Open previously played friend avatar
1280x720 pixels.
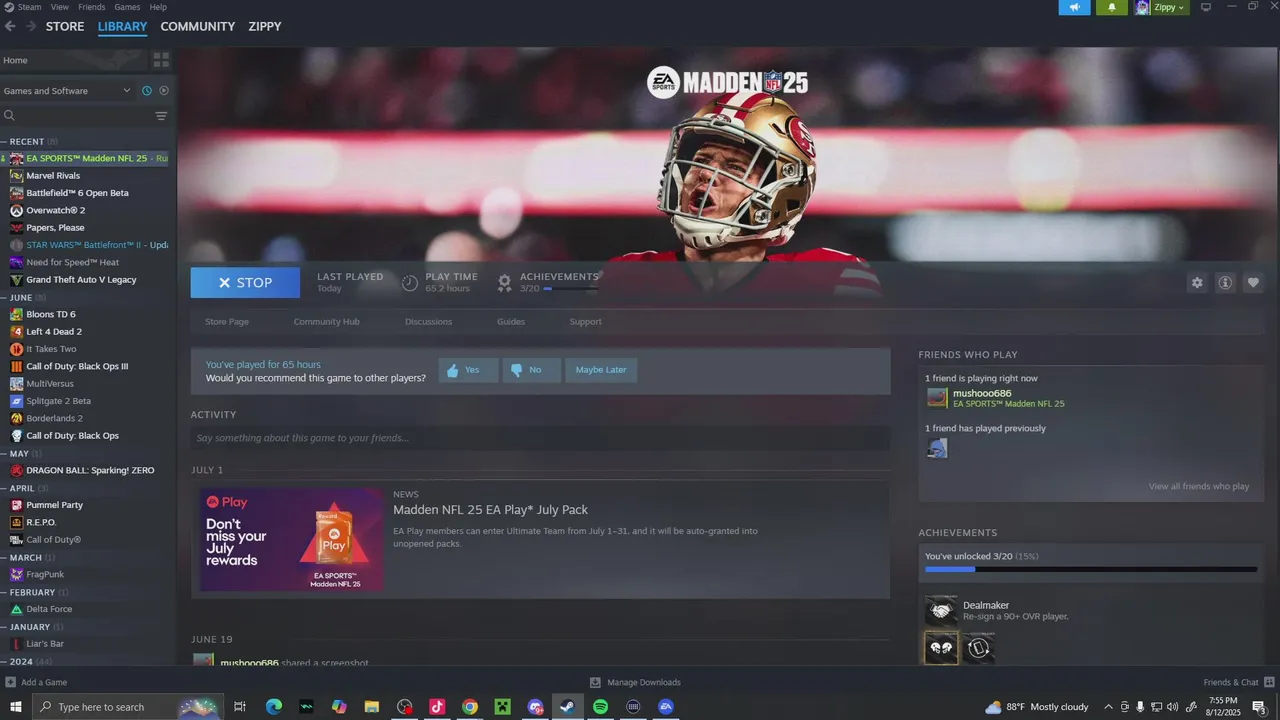937,448
